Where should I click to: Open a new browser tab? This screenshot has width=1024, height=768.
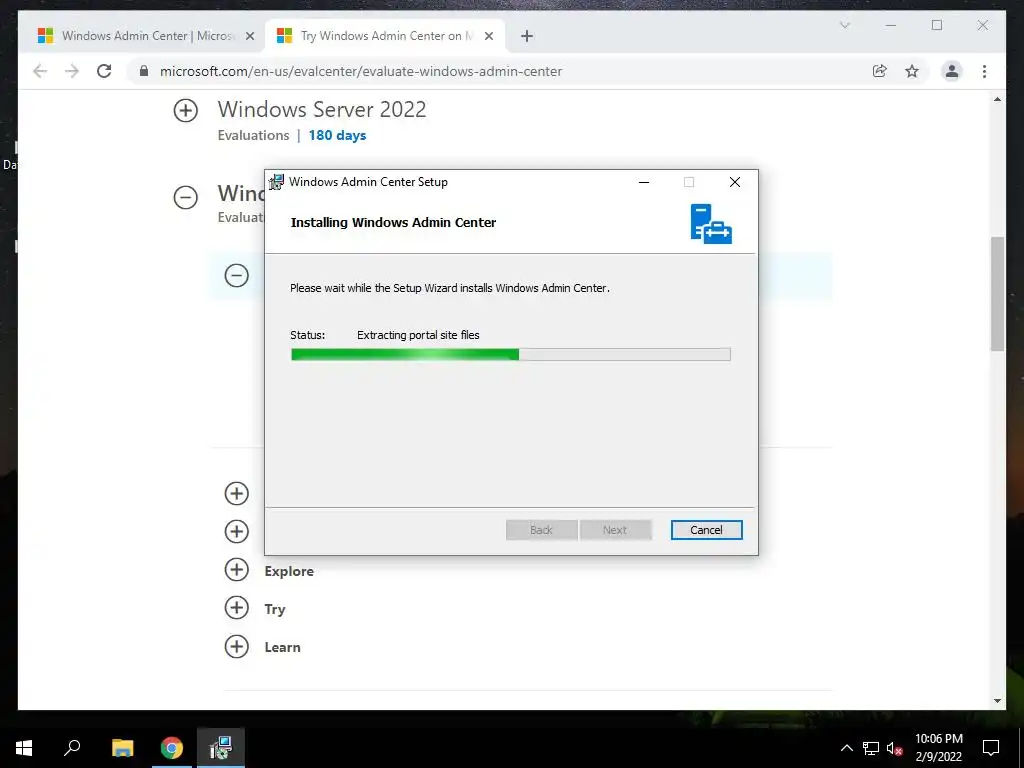(527, 36)
